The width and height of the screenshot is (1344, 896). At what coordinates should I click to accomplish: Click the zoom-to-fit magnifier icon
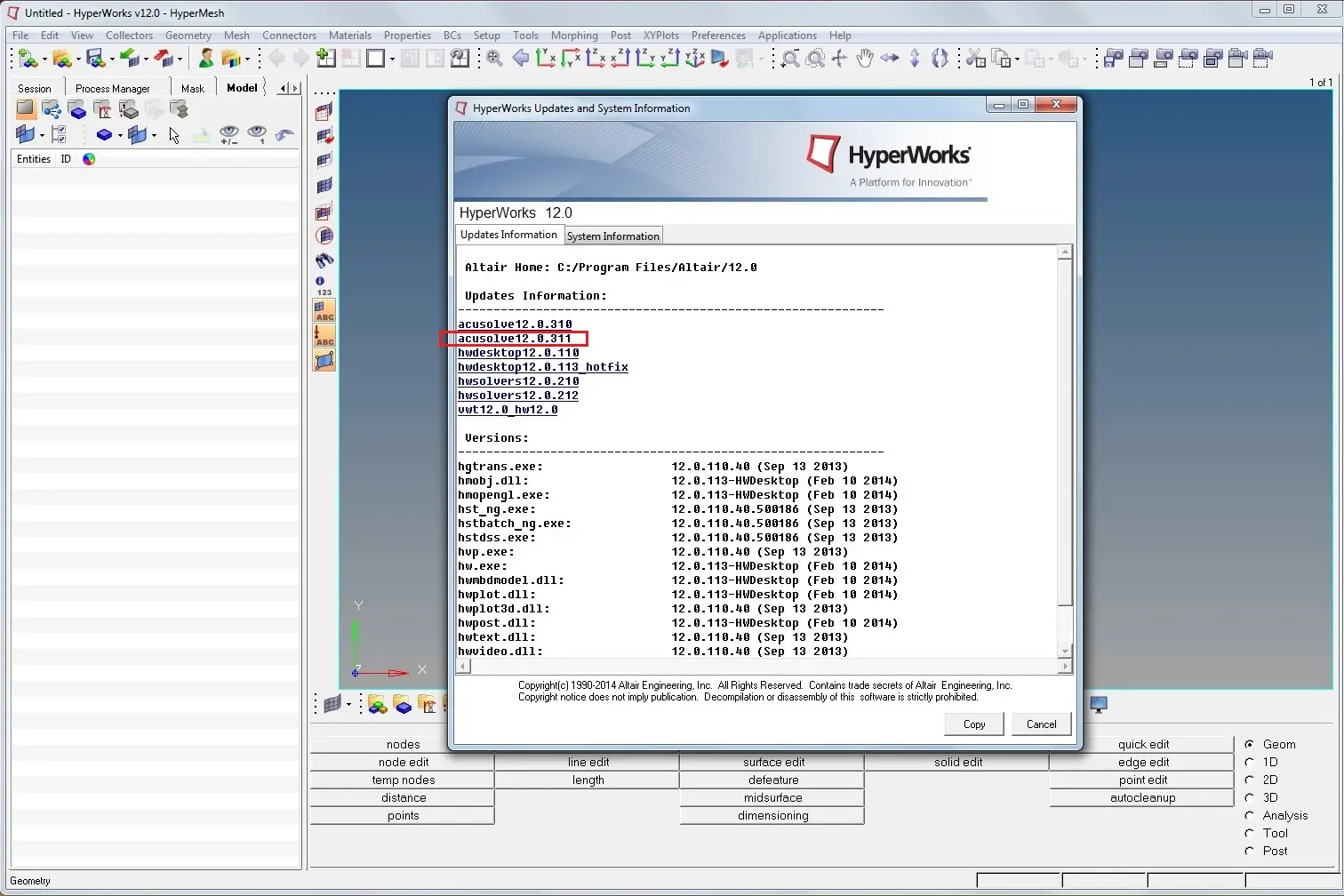(x=495, y=59)
